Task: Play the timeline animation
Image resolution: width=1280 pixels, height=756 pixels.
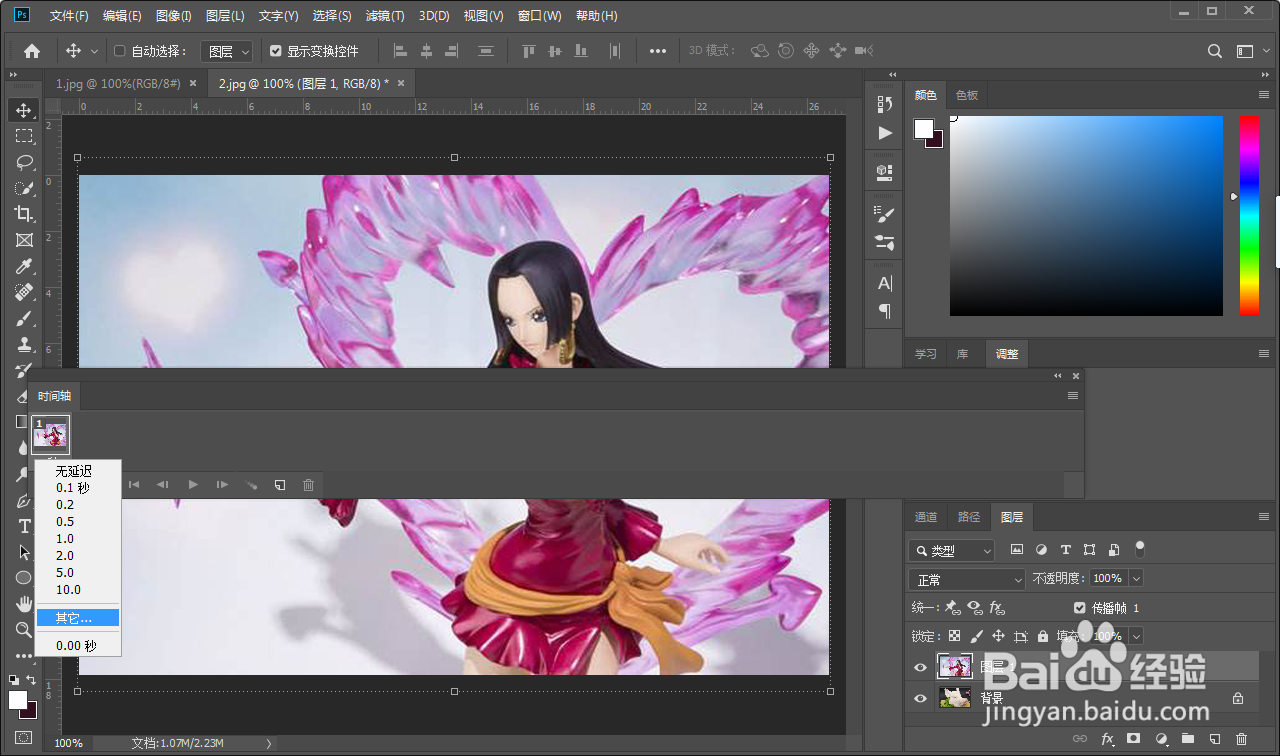Action: coord(193,485)
